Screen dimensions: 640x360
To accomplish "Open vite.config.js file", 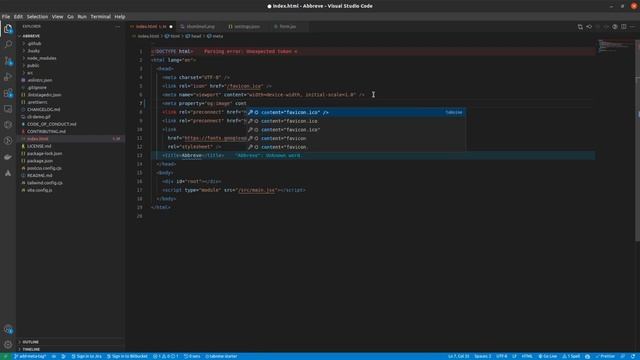I will point(40,190).
